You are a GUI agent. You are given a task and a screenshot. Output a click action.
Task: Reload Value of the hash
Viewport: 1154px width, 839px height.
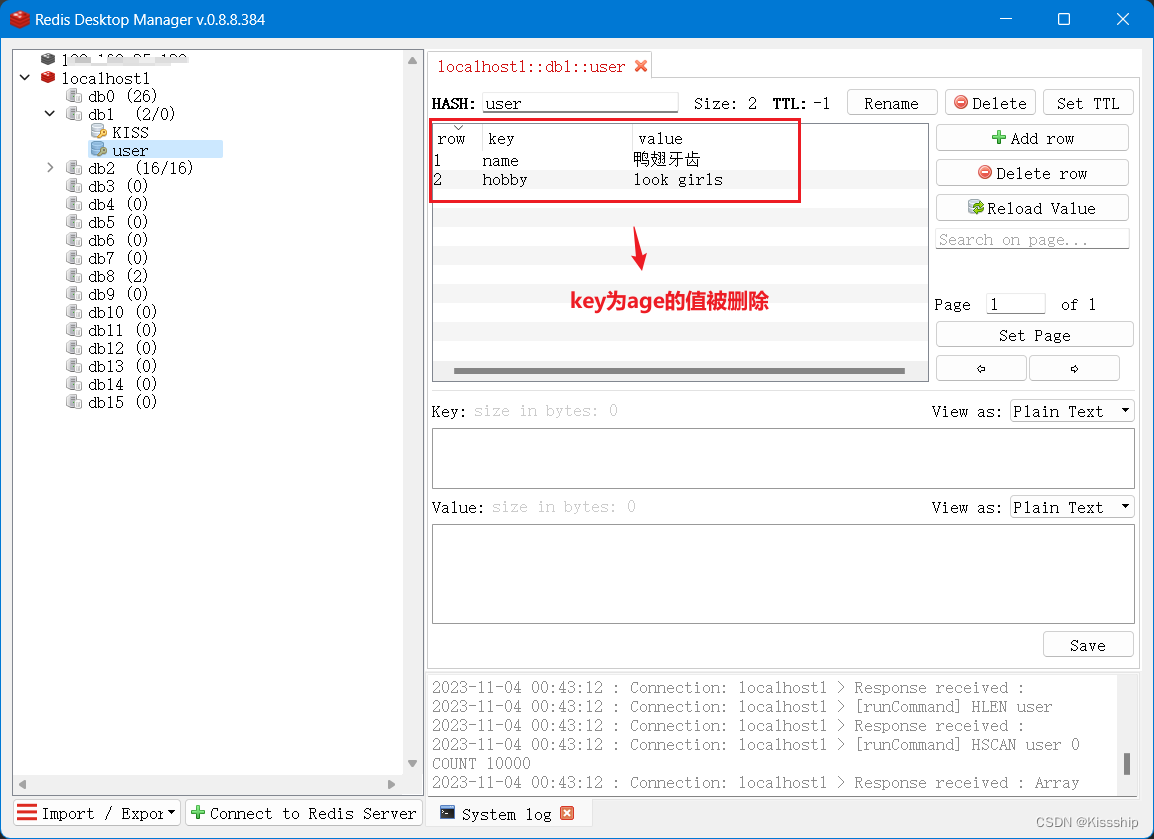[x=1033, y=208]
